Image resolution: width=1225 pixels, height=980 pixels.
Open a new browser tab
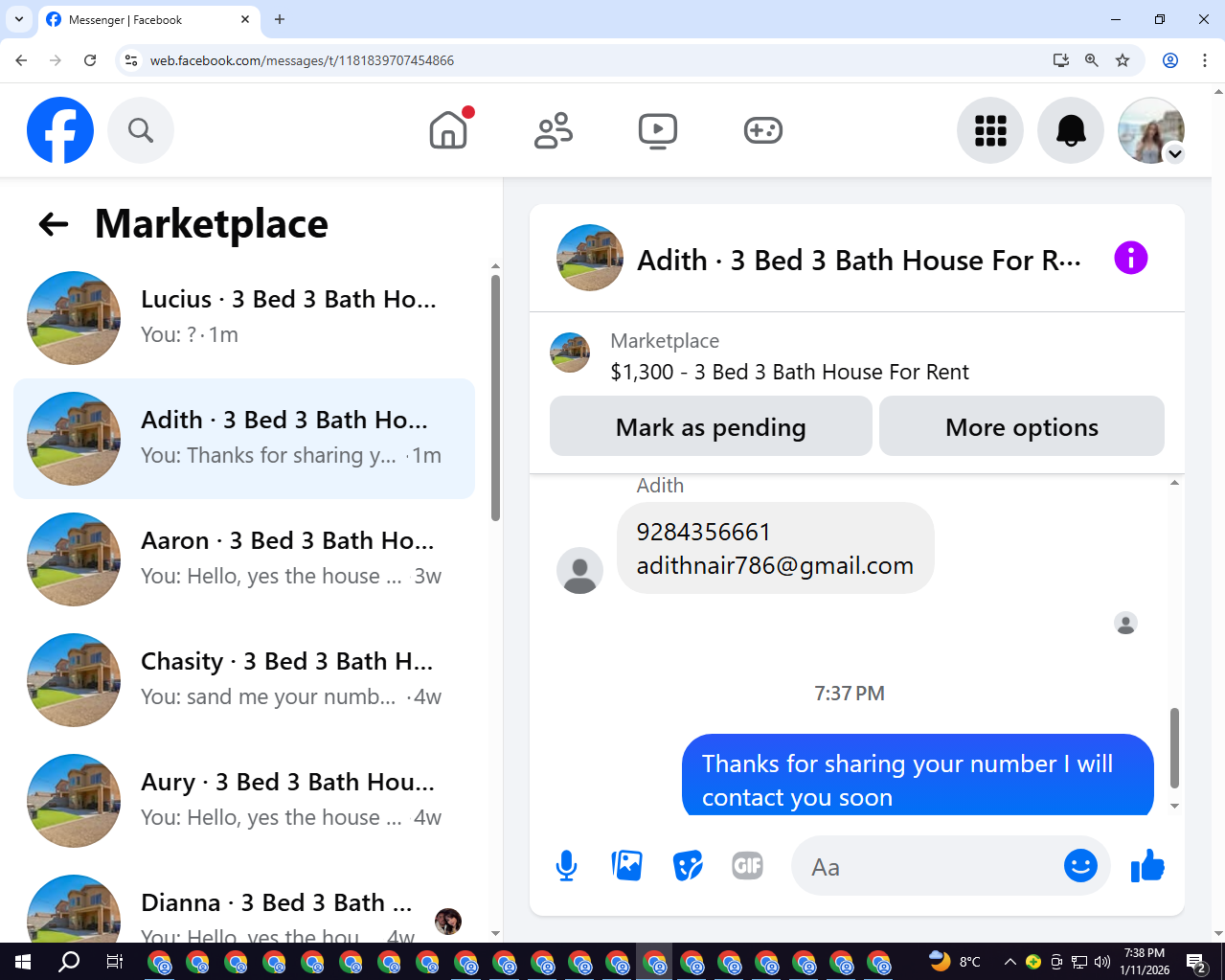point(280,19)
